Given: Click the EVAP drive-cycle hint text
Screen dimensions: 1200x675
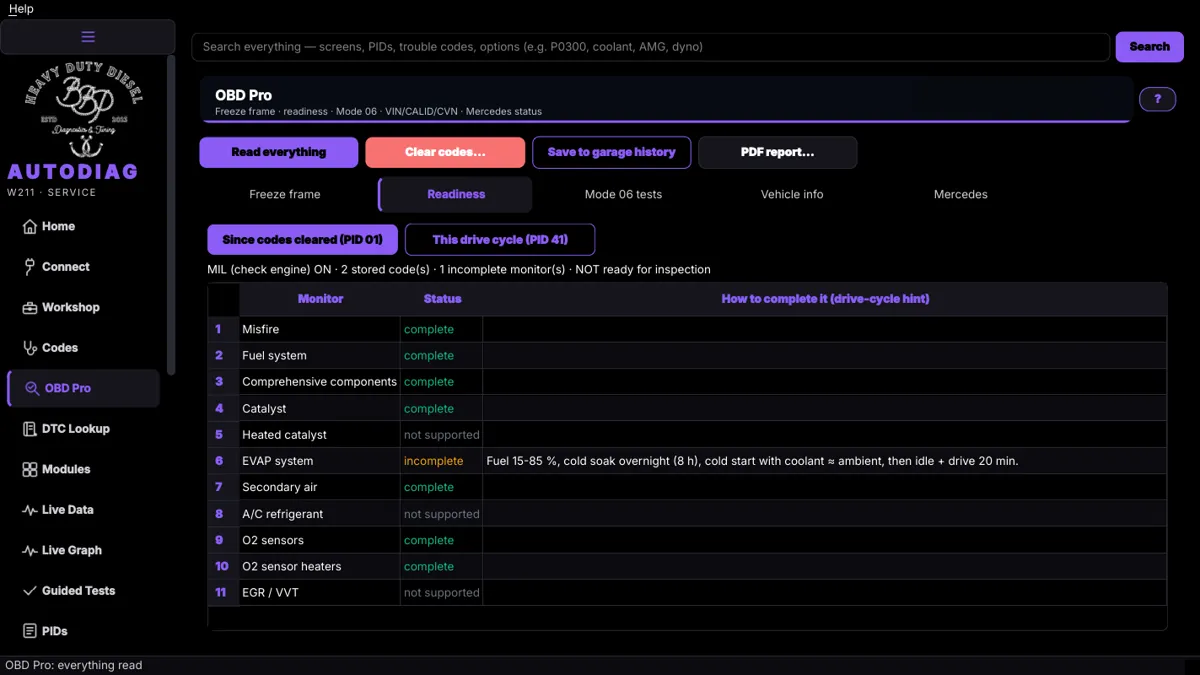Looking at the screenshot, I should (752, 461).
